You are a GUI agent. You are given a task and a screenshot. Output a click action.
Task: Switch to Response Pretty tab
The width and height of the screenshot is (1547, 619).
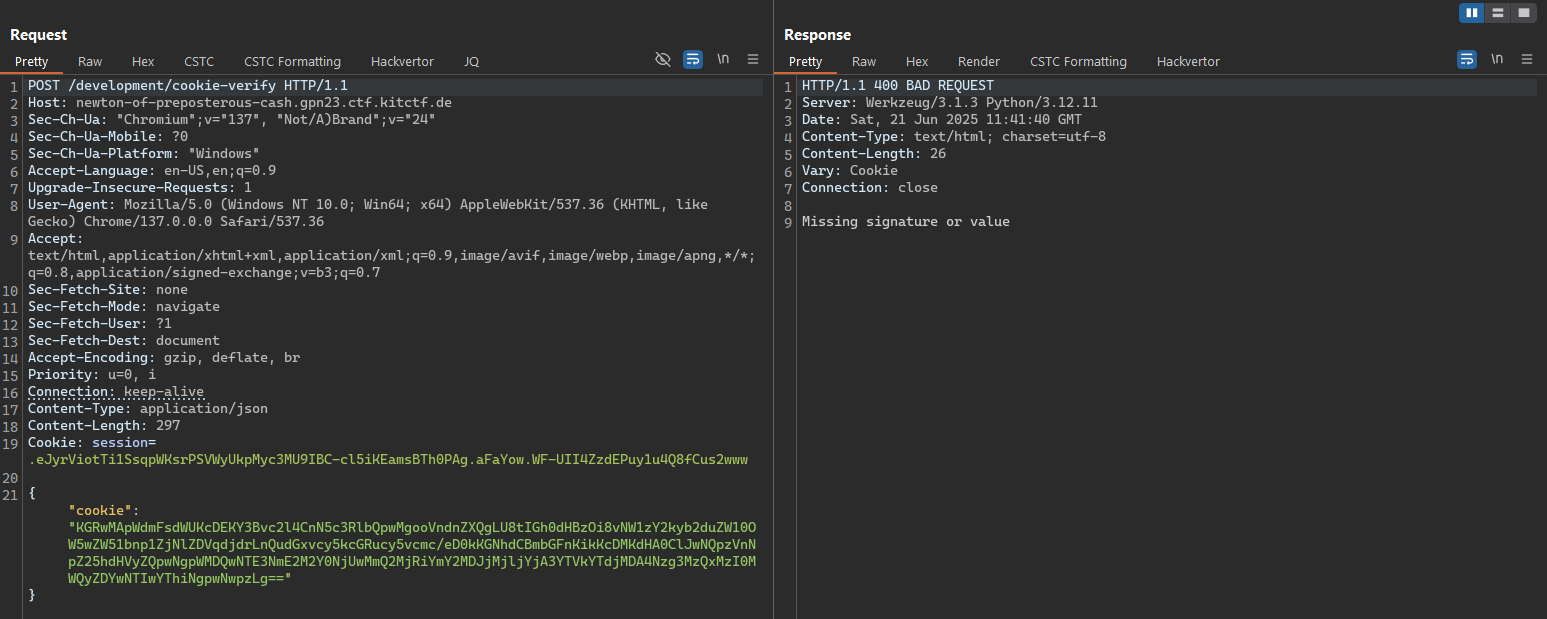tap(805, 62)
